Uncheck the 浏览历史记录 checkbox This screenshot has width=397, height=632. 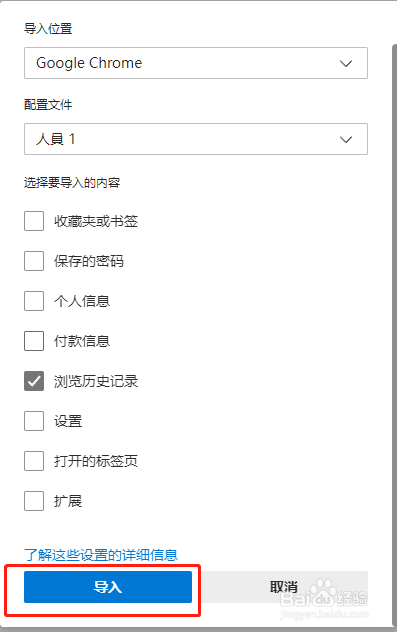click(34, 381)
